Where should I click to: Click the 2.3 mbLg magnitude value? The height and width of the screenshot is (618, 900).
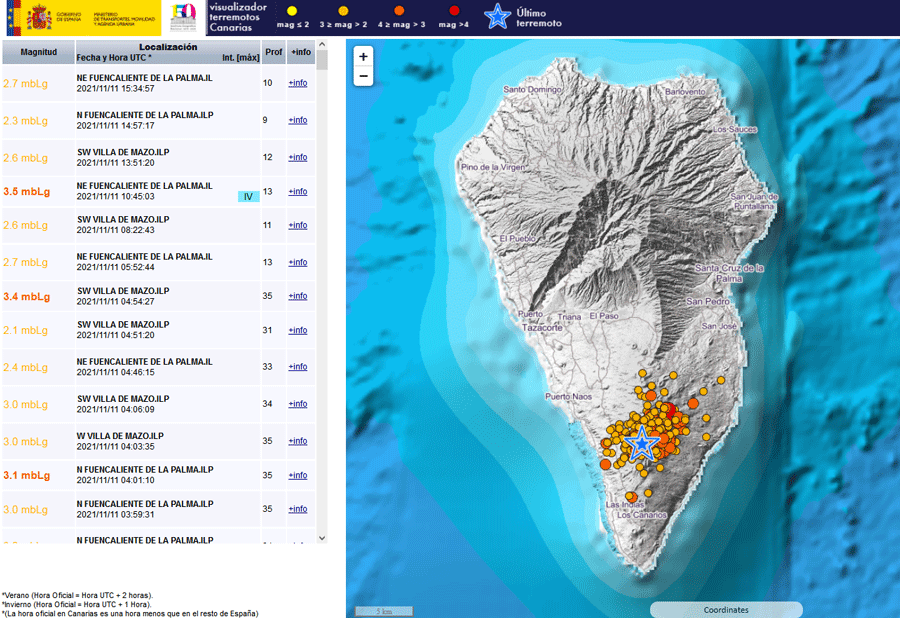[x=25, y=121]
